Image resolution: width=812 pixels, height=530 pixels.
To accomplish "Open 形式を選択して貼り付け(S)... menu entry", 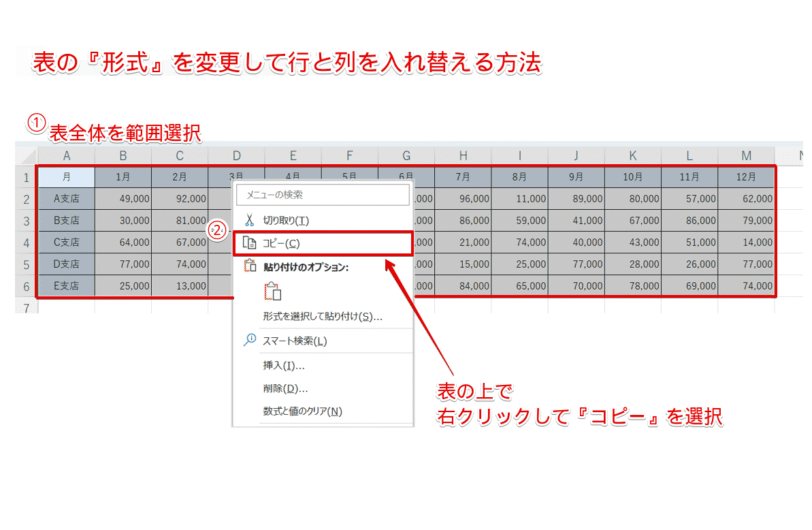I will point(323,316).
